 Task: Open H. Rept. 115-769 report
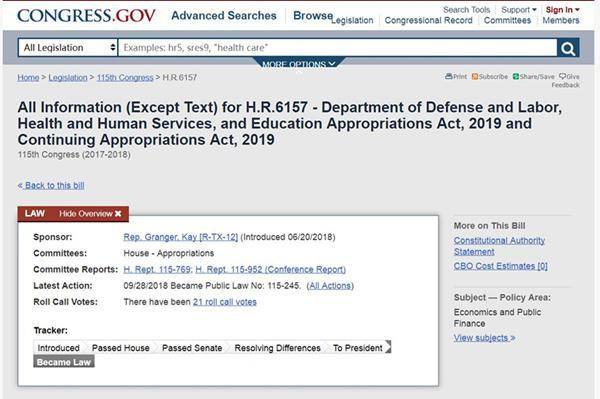(157, 270)
